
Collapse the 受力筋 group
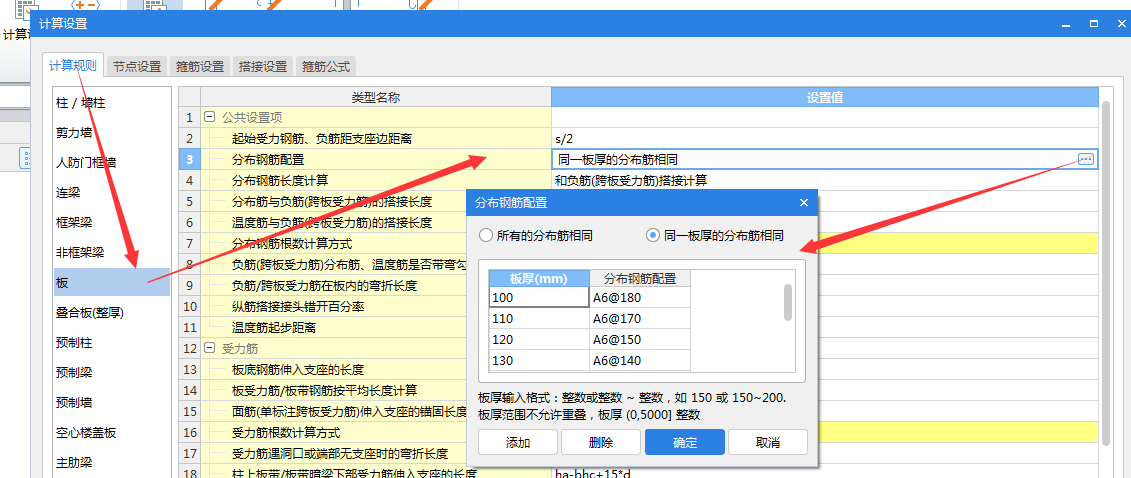click(209, 348)
